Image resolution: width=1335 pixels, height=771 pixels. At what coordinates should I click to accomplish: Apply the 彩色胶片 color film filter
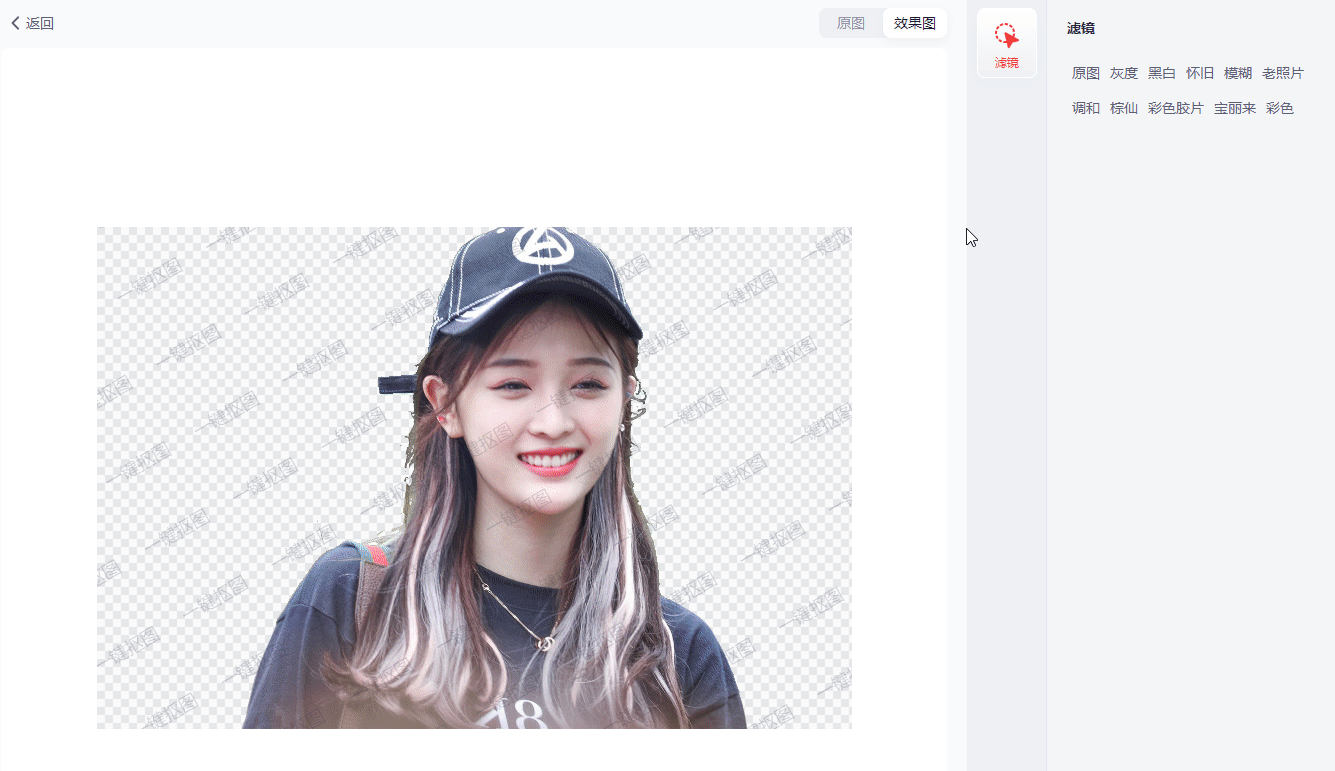(x=1176, y=108)
